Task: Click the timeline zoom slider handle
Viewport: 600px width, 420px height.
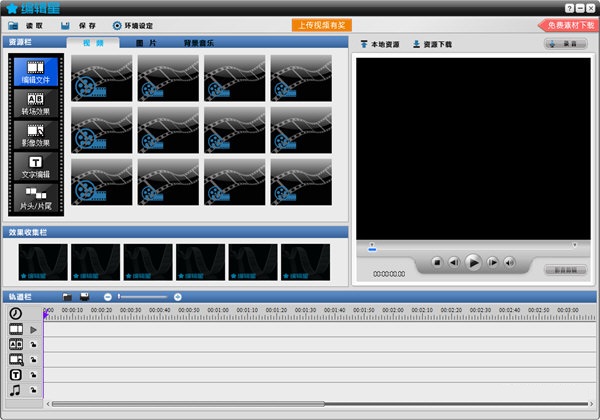Action: click(119, 296)
